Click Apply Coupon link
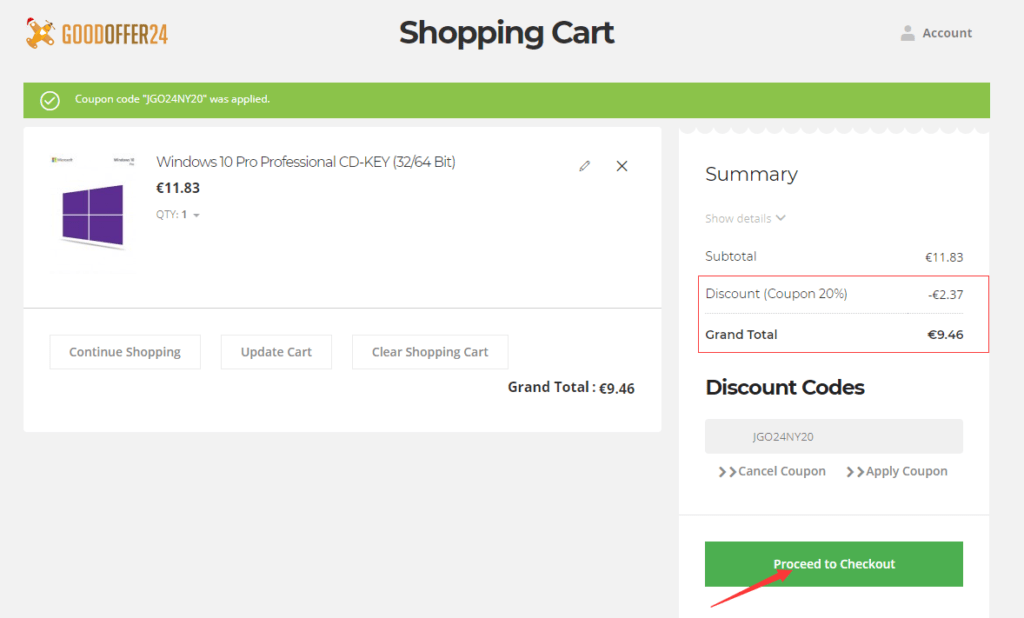 [897, 471]
